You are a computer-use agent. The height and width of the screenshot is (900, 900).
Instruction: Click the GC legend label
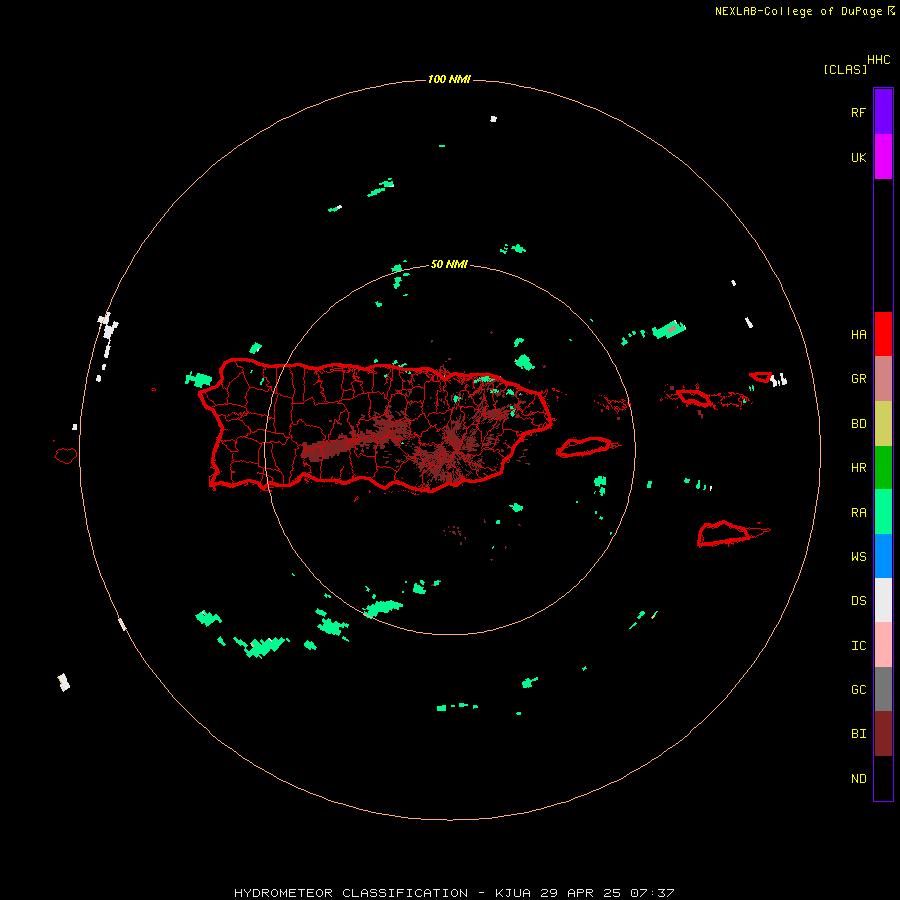point(858,690)
